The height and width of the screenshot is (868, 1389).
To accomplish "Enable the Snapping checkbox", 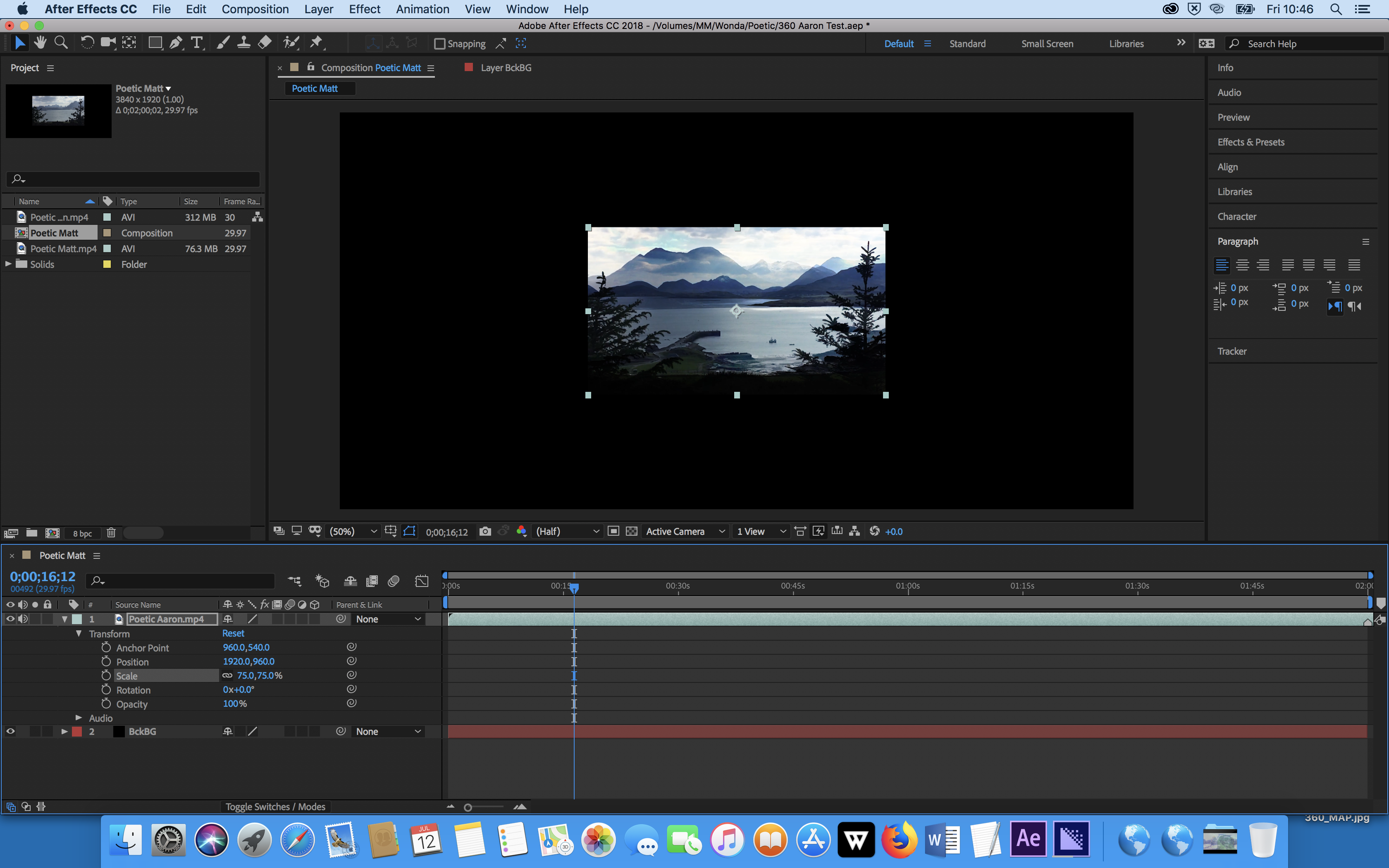I will (x=440, y=44).
